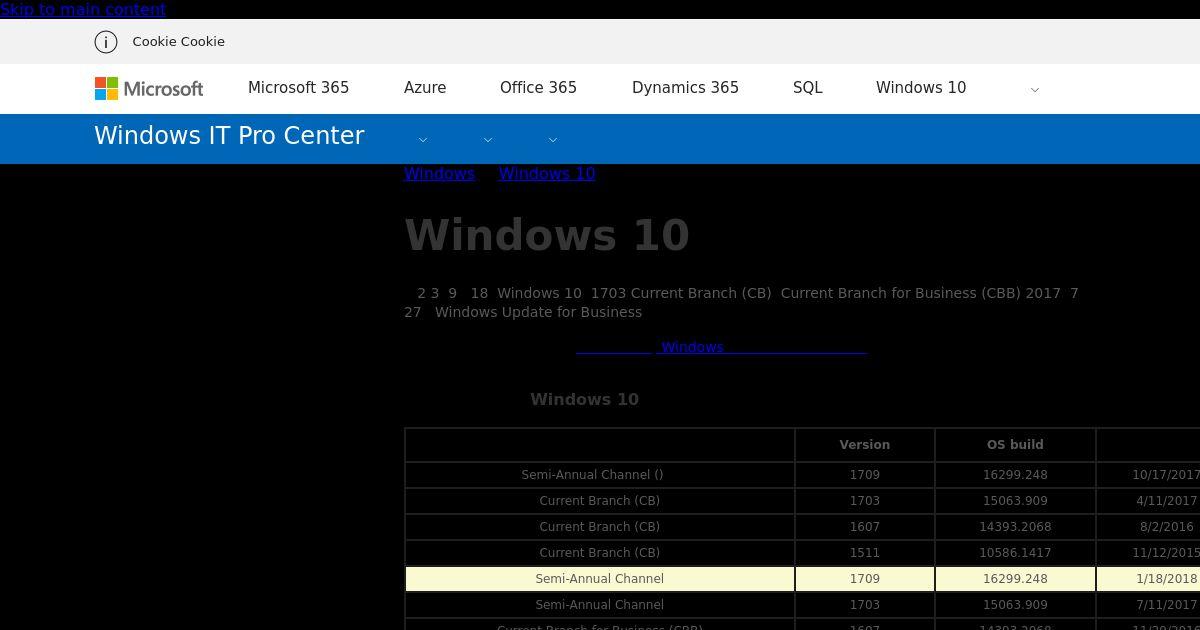Expand the second chevron in blue bar

(x=488, y=140)
